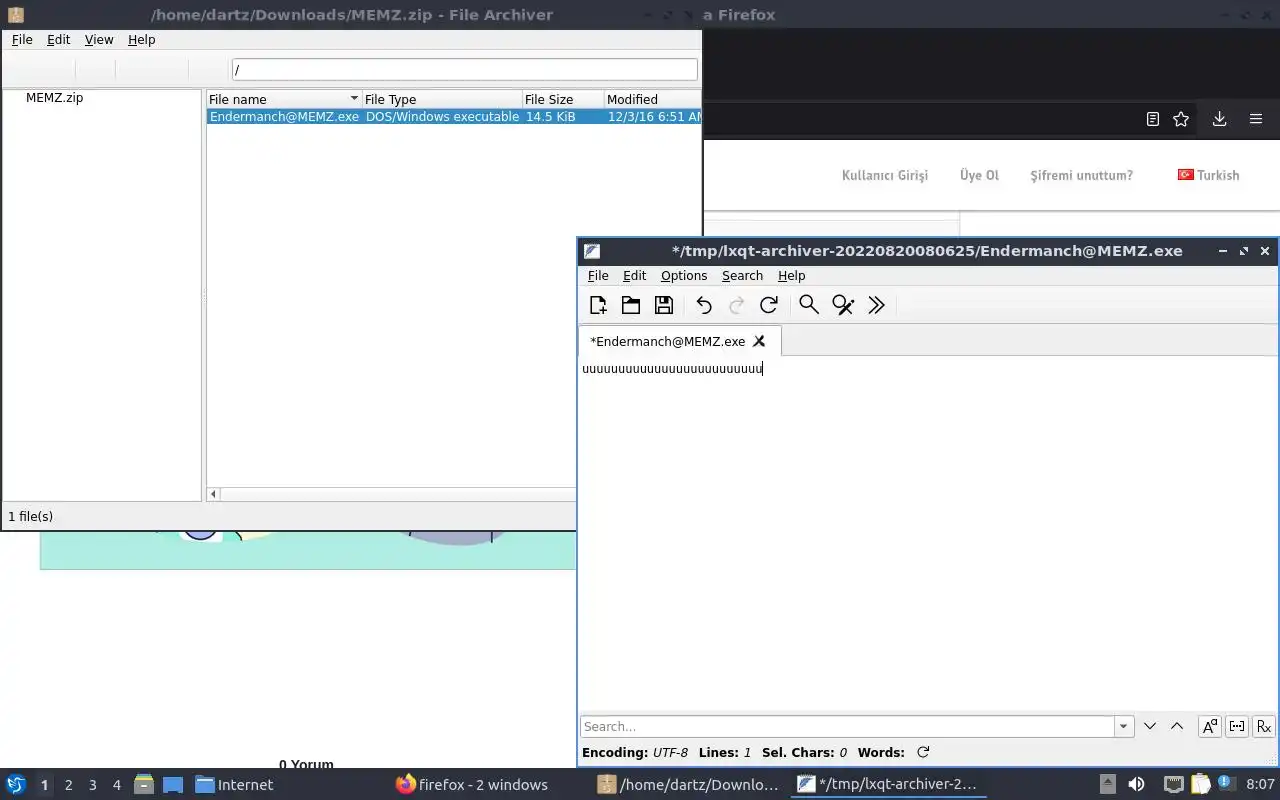
Task: Click the Üye Ol link in Firefox
Action: tap(979, 175)
